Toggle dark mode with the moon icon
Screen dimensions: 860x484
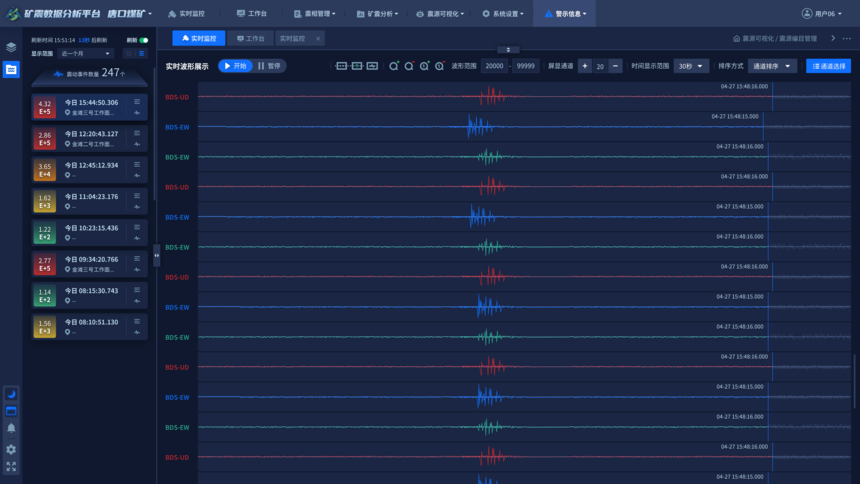click(x=11, y=394)
